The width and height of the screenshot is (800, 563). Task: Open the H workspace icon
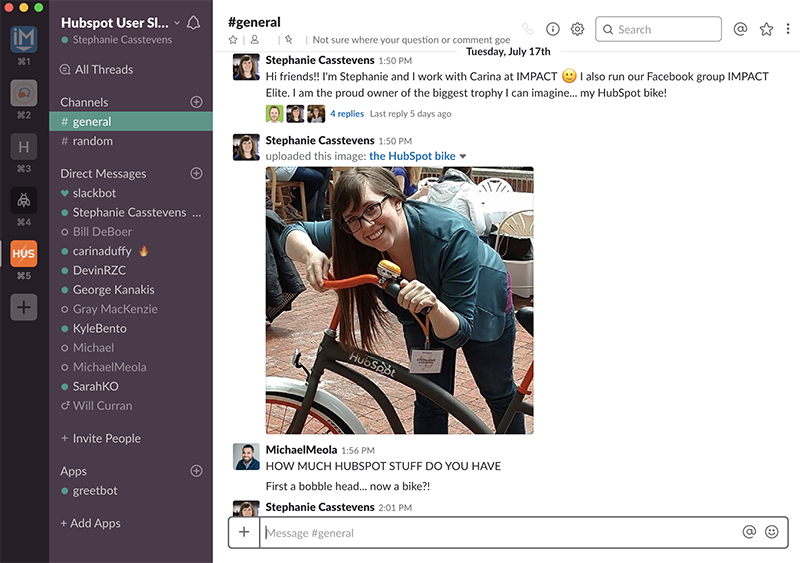[23, 147]
